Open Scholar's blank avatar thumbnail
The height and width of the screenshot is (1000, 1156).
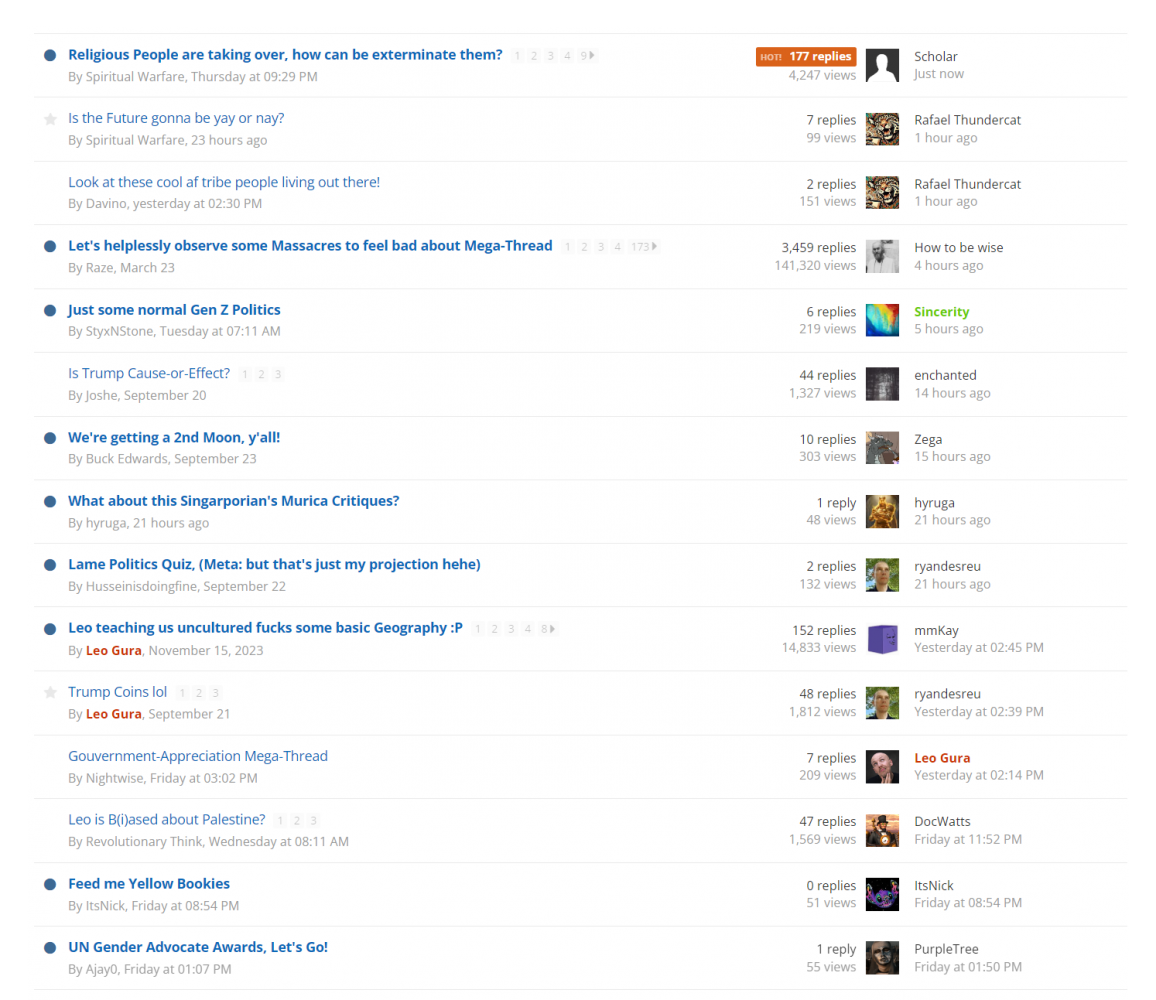click(882, 65)
